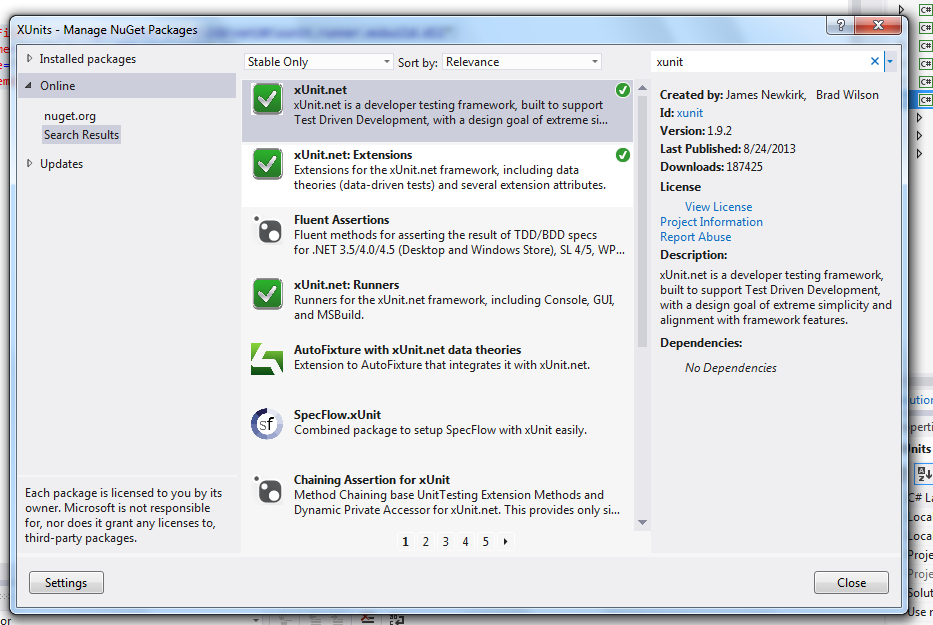Click the Close button at bottom

(x=851, y=583)
